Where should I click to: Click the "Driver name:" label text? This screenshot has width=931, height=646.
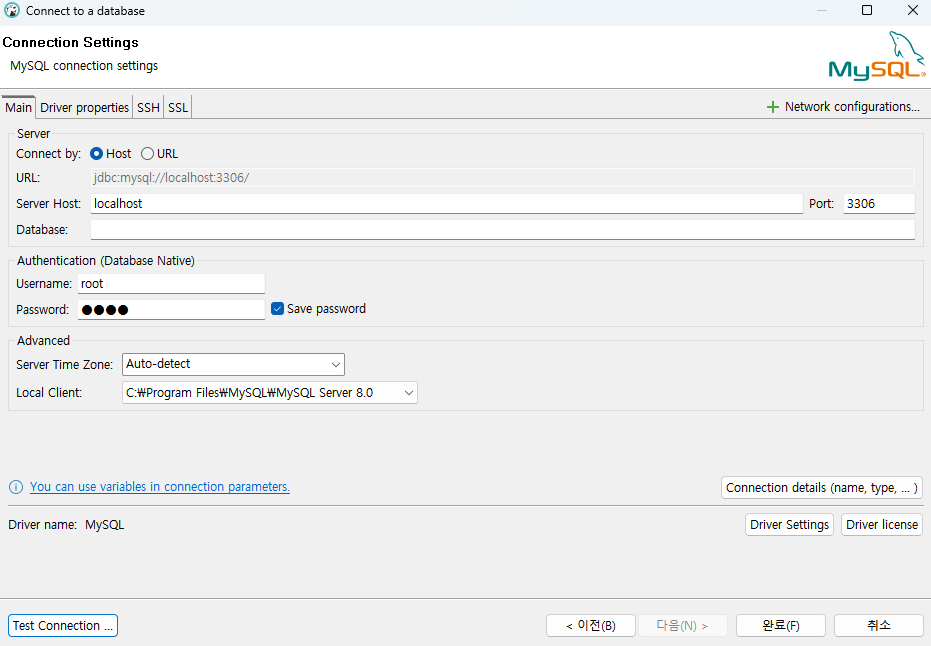[x=42, y=525]
